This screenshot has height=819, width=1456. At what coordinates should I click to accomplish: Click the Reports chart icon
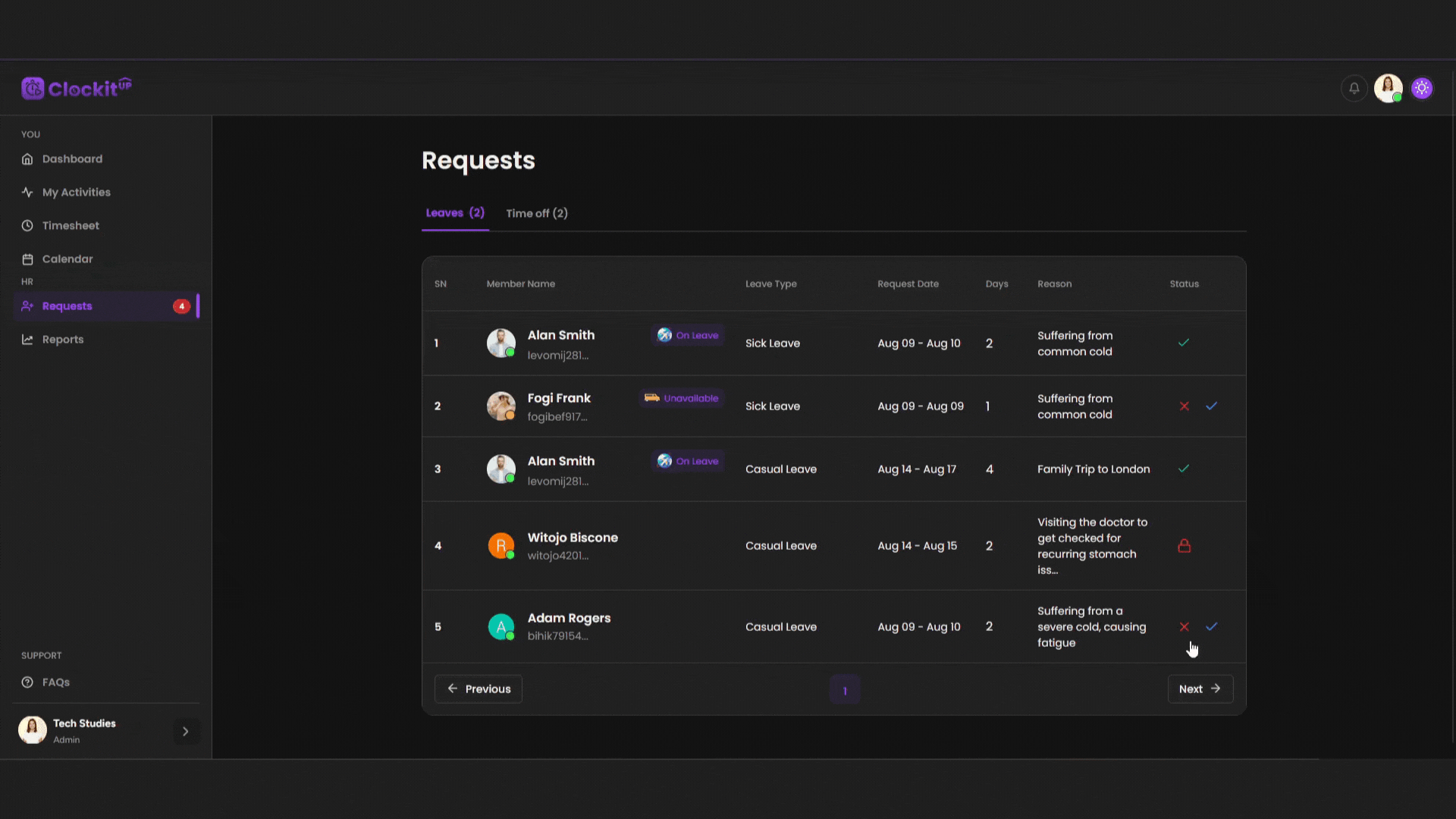tap(27, 339)
